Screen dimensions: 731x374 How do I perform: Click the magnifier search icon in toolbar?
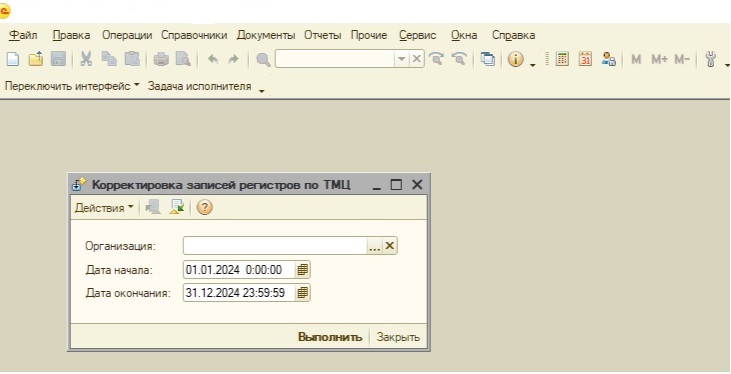tap(263, 60)
